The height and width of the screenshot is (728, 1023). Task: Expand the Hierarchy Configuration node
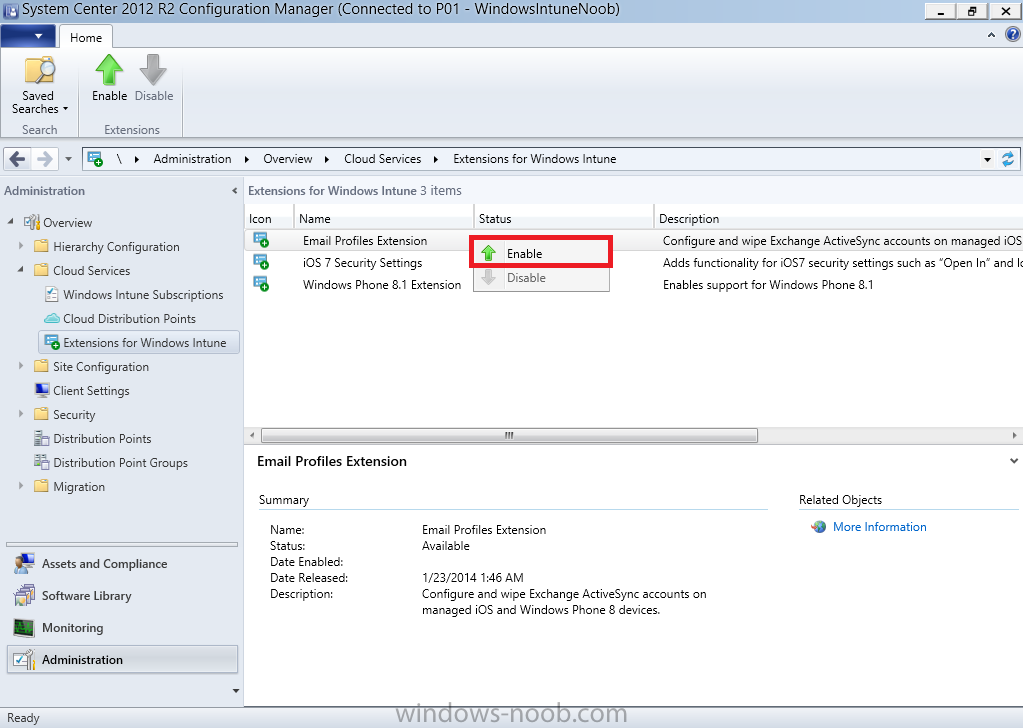click(21, 246)
